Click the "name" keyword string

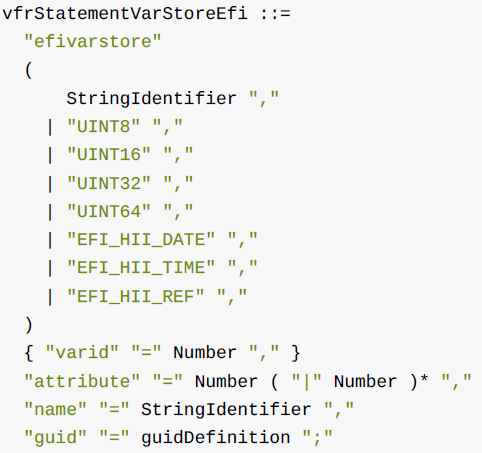coord(55,410)
